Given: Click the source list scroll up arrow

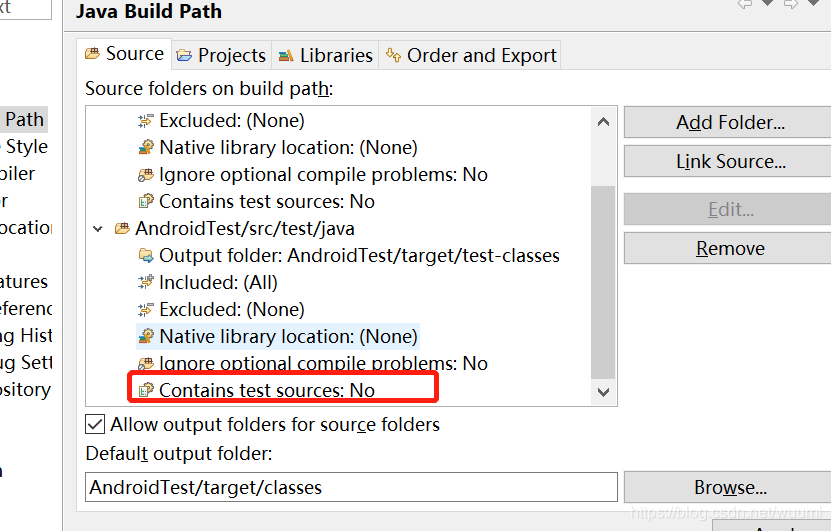Looking at the screenshot, I should click(x=603, y=122).
